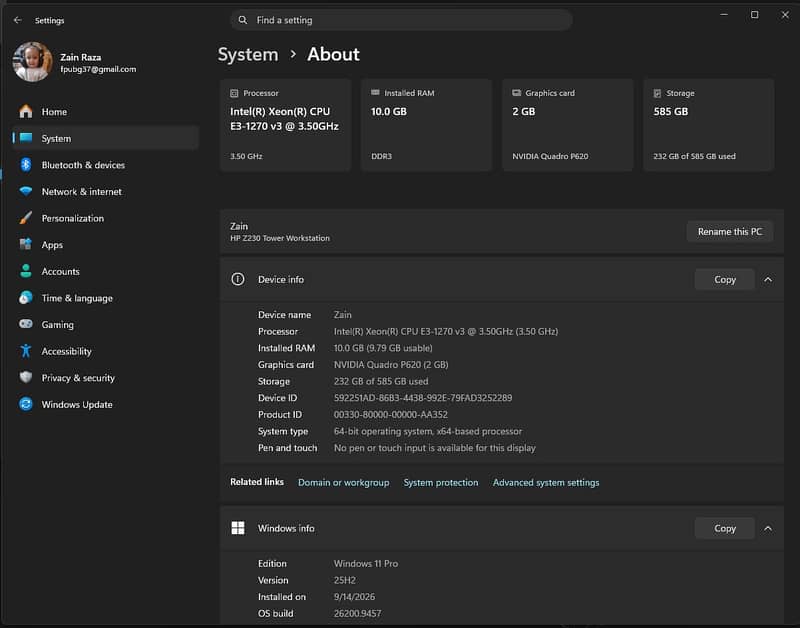Click the Installed on 9/14/2026 value
This screenshot has height=628, width=800.
354,596
